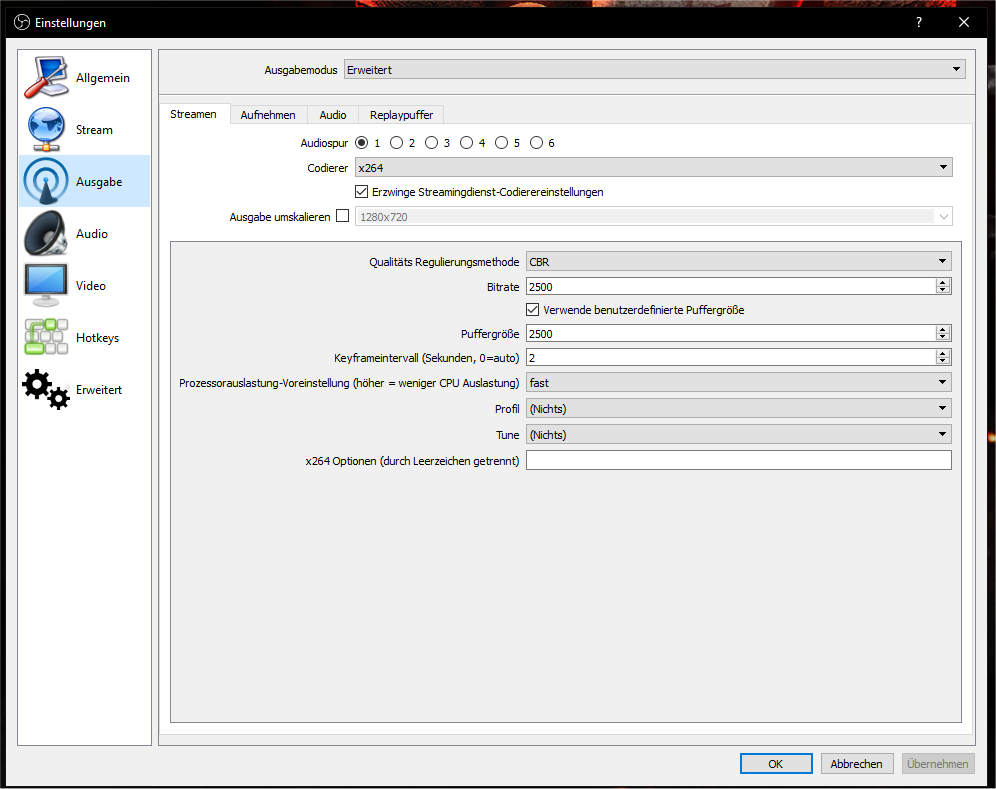Viewport: 996px width, 789px height.
Task: Select Audiospur radio button 3
Action: tap(431, 143)
